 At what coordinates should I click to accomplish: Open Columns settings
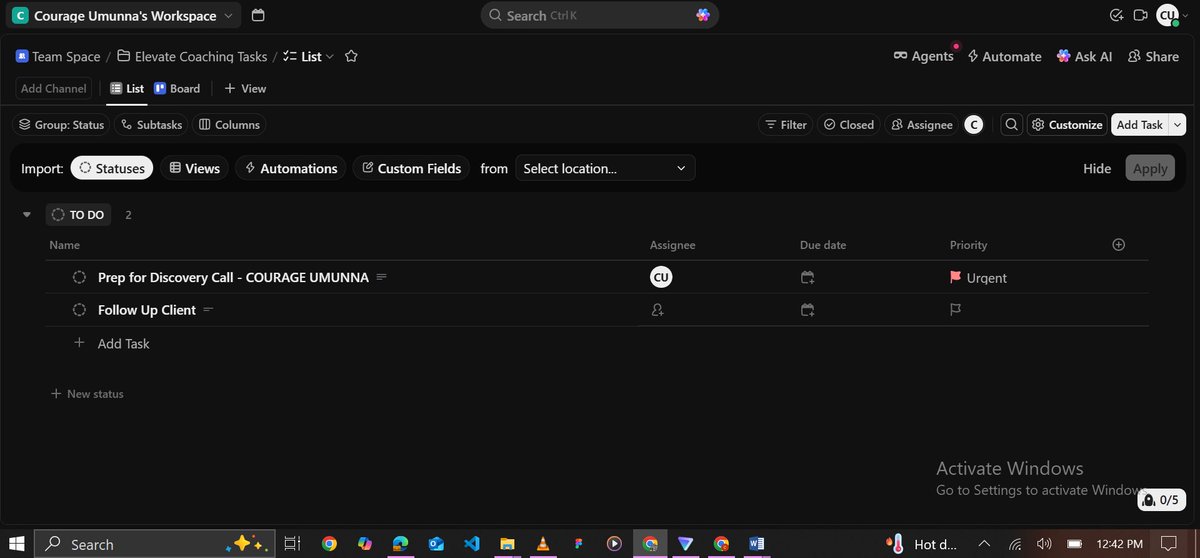[229, 125]
